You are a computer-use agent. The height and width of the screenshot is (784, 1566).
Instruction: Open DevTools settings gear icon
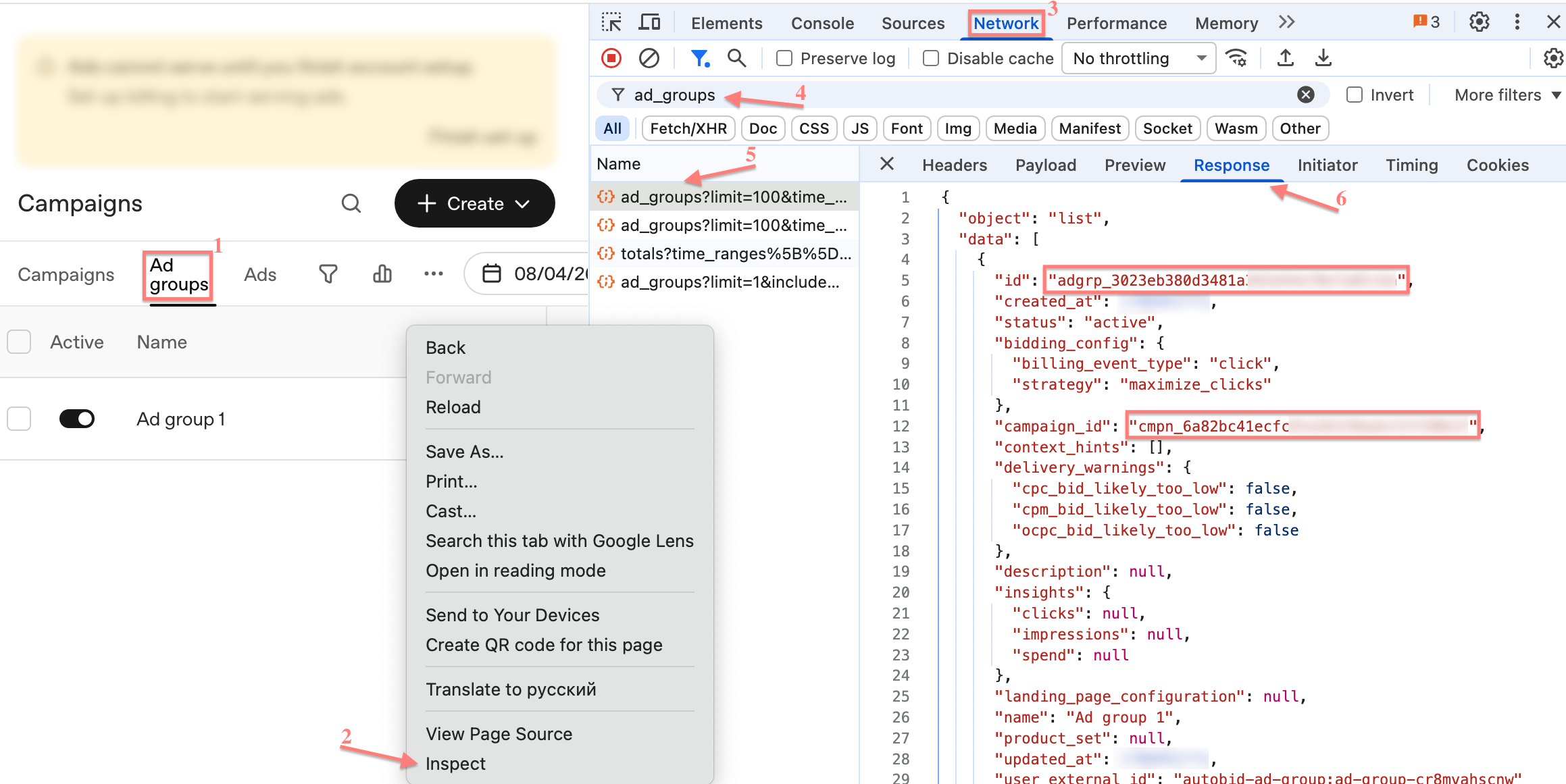click(1480, 22)
